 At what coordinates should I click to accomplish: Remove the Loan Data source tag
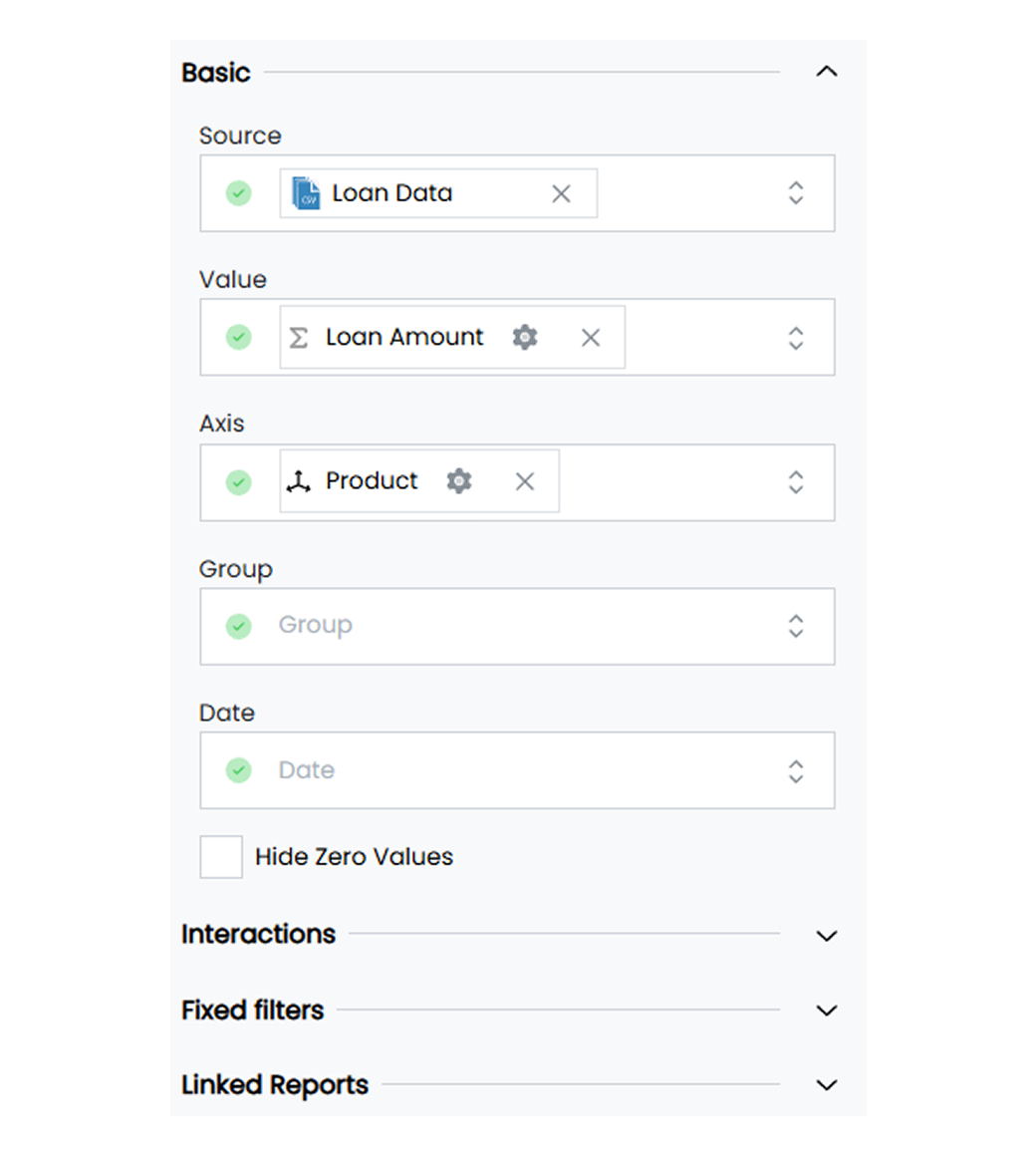(562, 194)
